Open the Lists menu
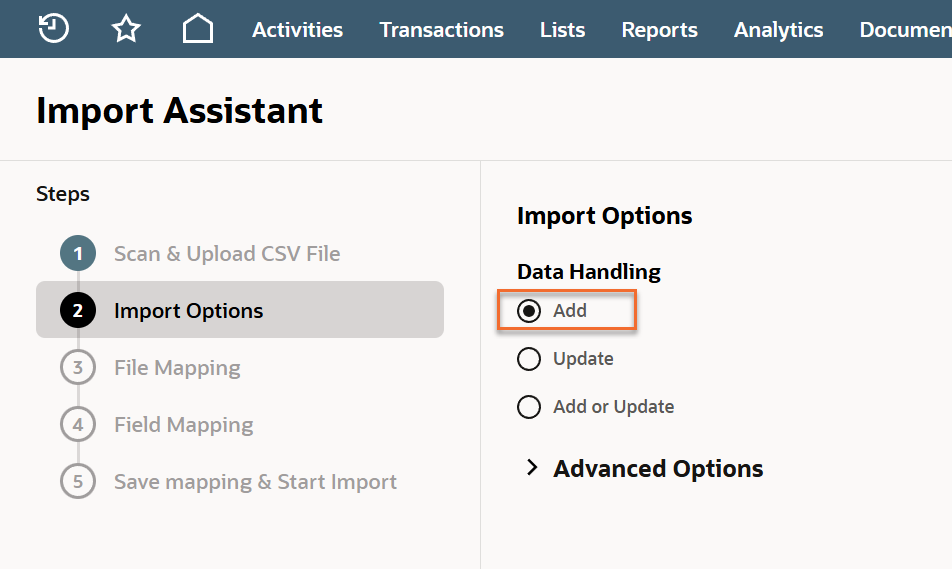952x569 pixels. 562,30
